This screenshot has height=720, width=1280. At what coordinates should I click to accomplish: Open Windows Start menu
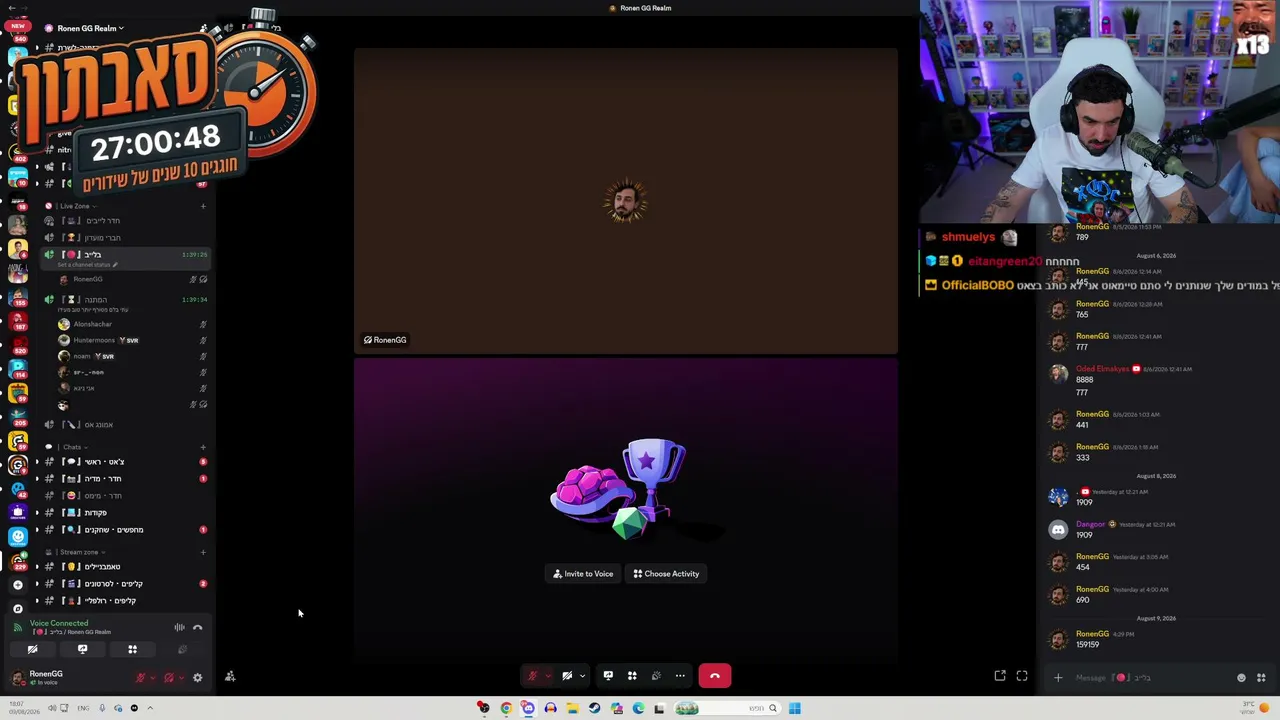click(795, 708)
